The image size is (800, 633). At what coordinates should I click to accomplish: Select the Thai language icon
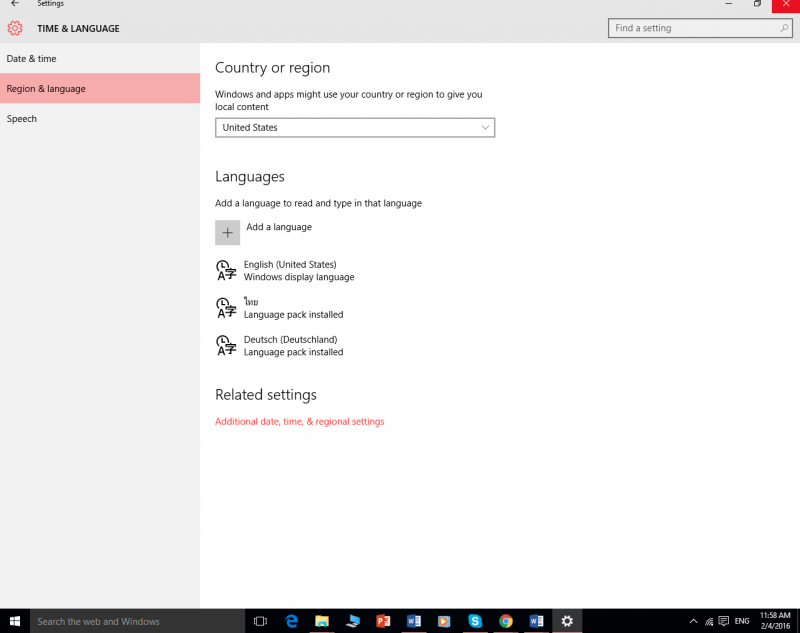pyautogui.click(x=226, y=308)
